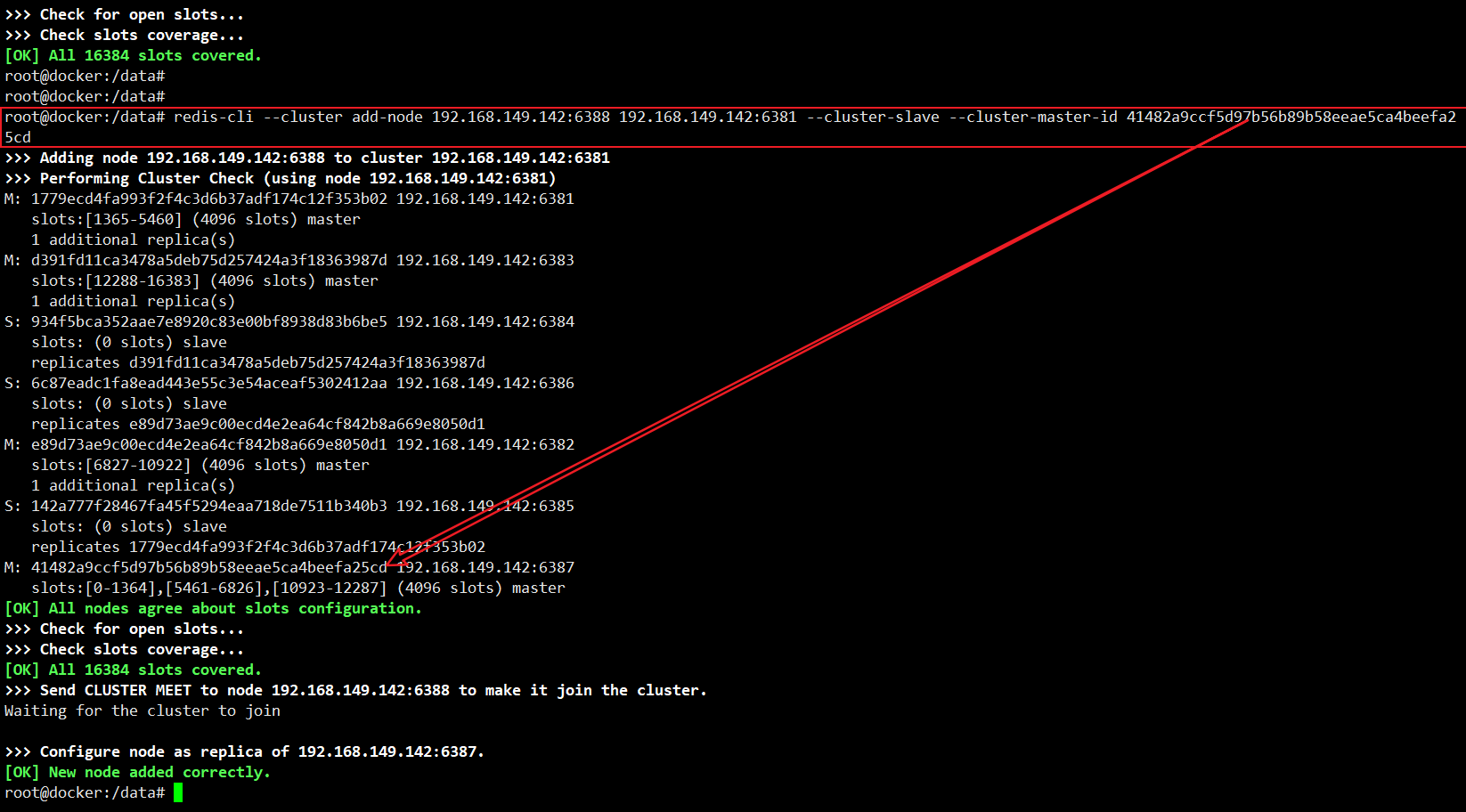Screen dimensions: 1466x812
Task: Click the '--cluster-master-id' option text
Action: point(1033,117)
